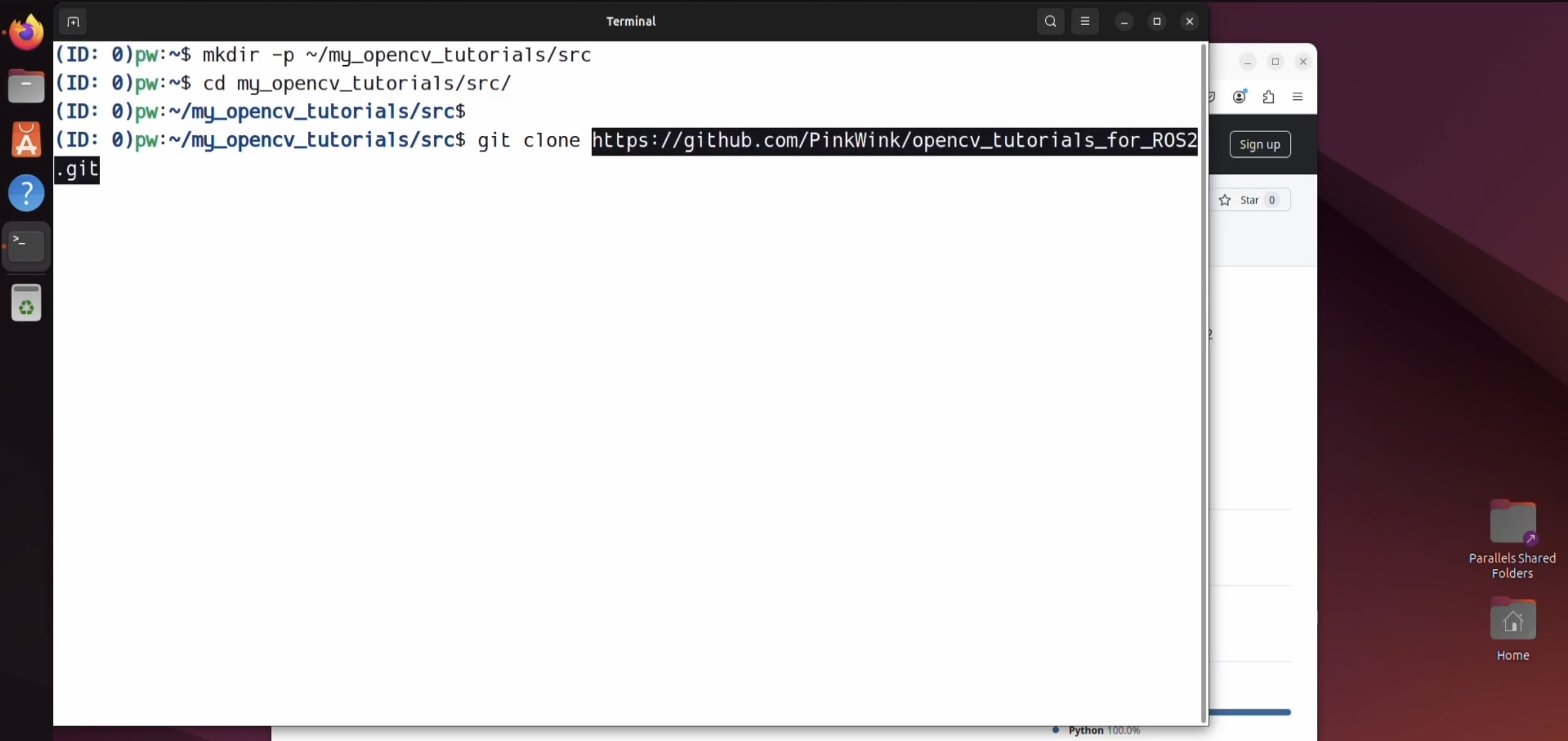1568x741 pixels.
Task: Star the GitHub repository
Action: tap(1249, 200)
